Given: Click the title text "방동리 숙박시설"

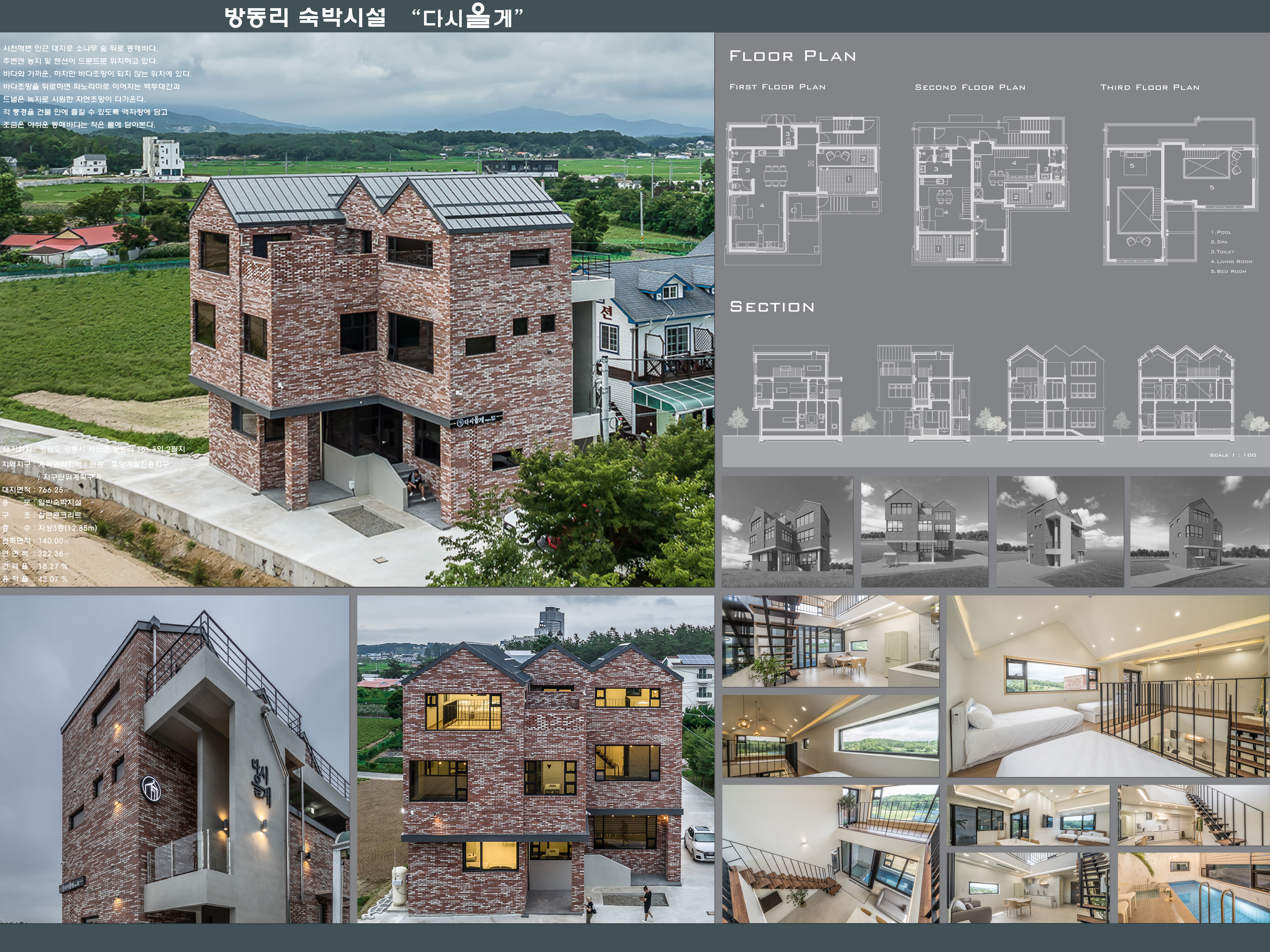Looking at the screenshot, I should (x=305, y=17).
